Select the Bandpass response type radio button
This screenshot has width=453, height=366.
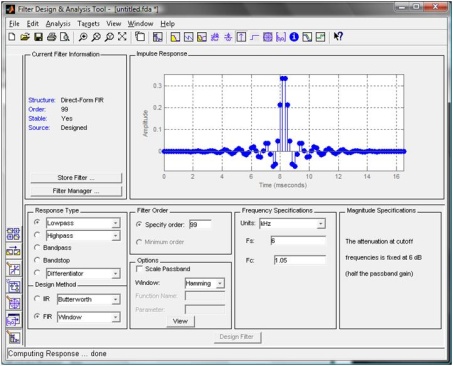37,247
